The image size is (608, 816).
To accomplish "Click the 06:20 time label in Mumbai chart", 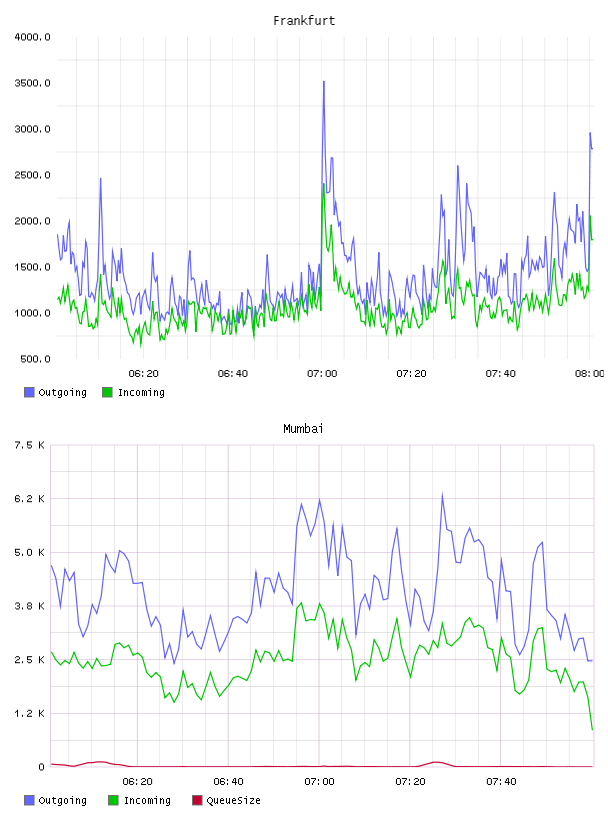I will (x=137, y=782).
